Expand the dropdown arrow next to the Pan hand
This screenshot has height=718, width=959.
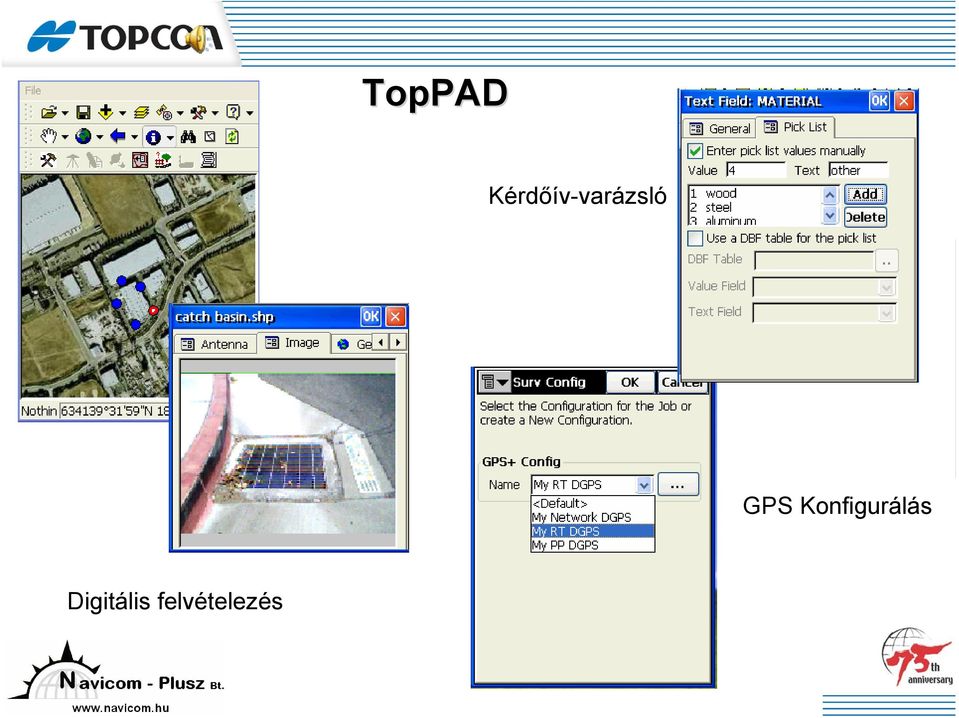pos(65,137)
